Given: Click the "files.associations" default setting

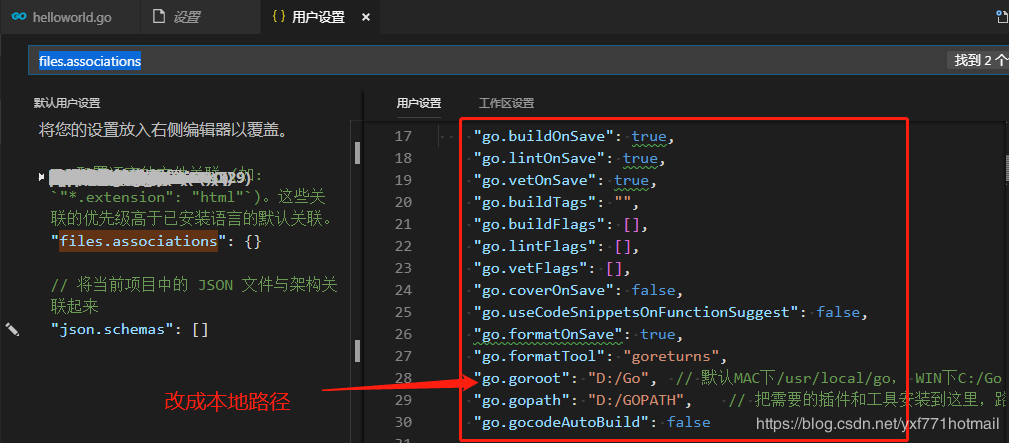Looking at the screenshot, I should click(x=138, y=241).
